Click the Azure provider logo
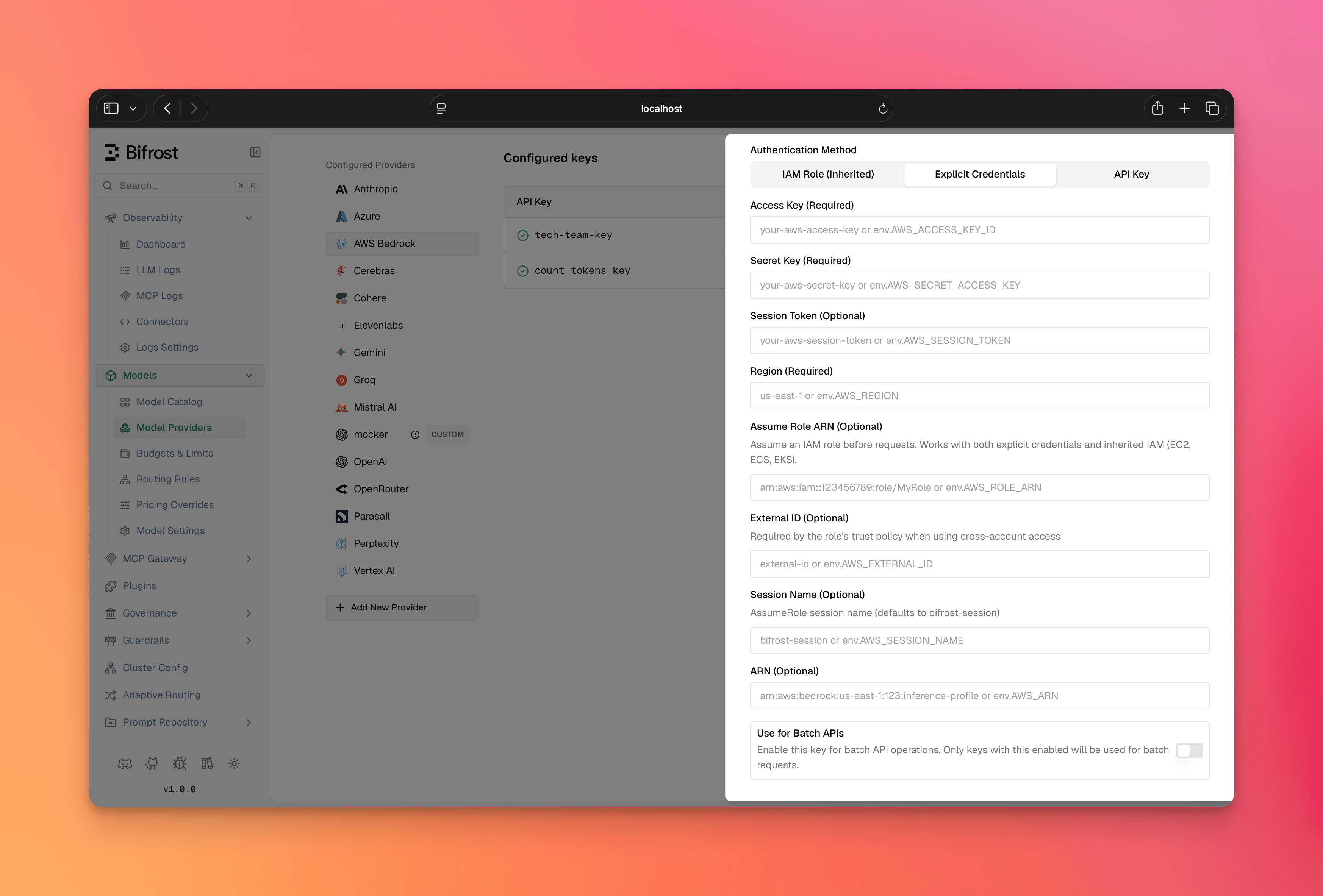The image size is (1323, 896). point(342,216)
